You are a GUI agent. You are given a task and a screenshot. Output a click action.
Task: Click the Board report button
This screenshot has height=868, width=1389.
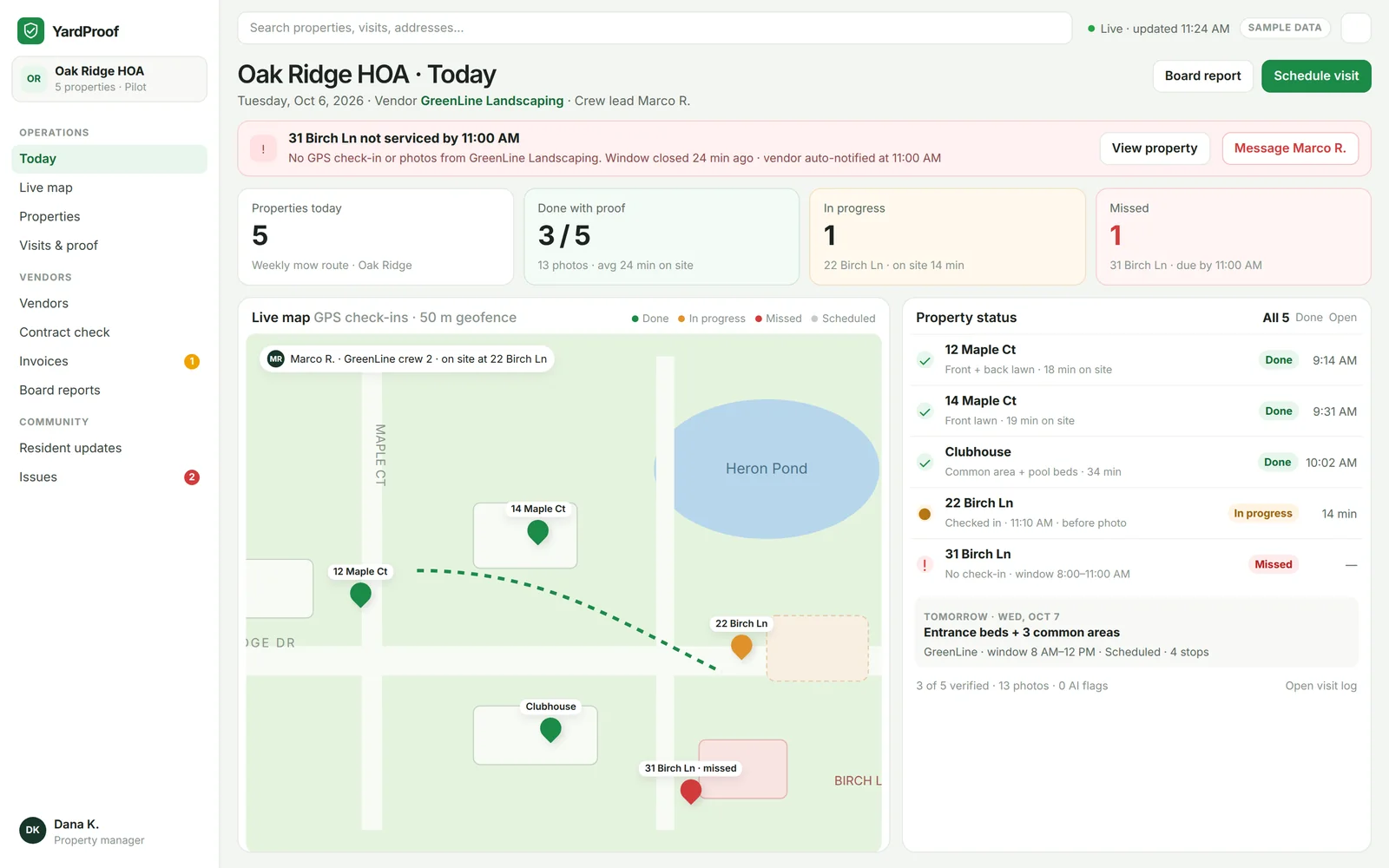(x=1202, y=76)
